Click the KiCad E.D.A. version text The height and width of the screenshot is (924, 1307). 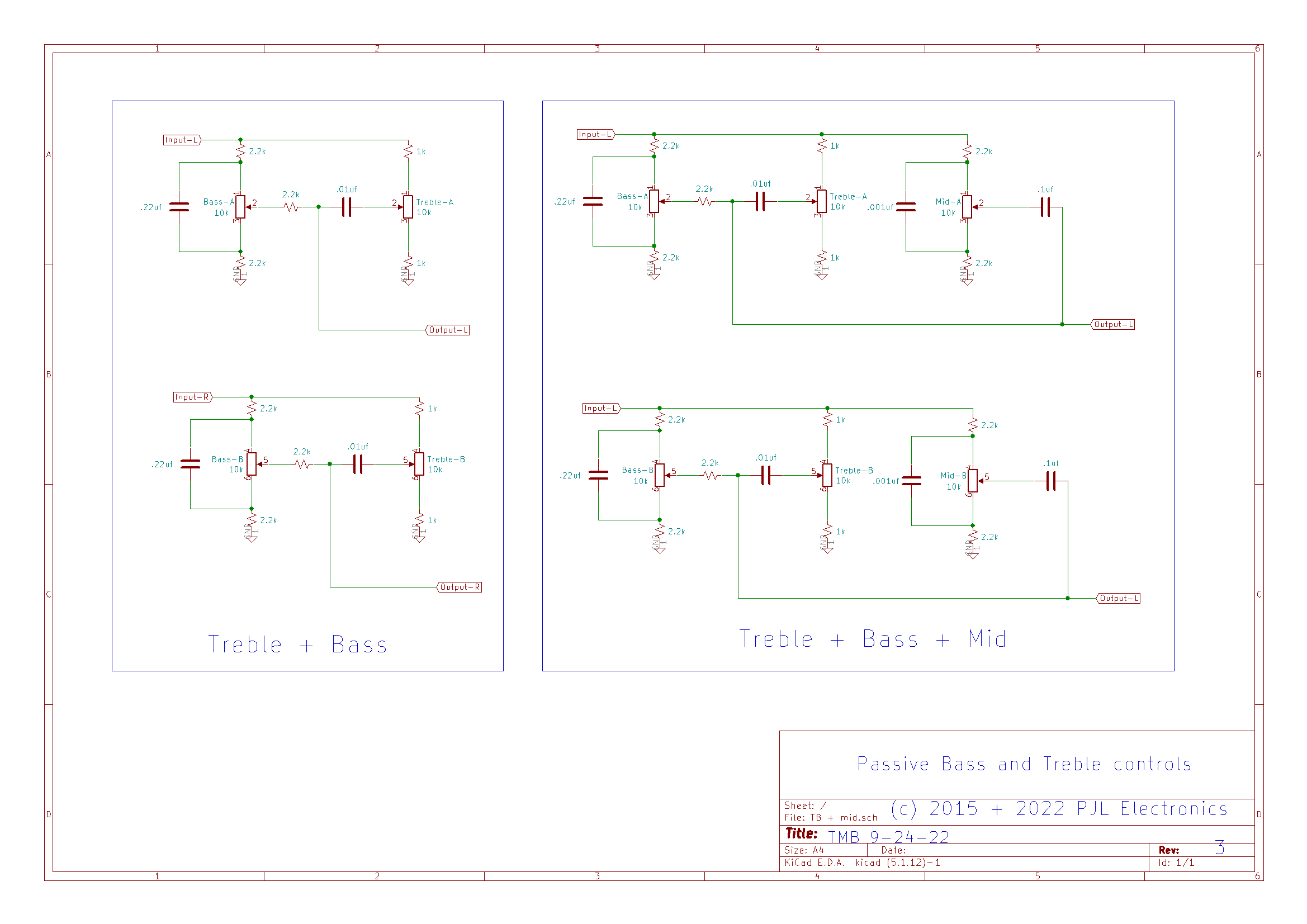[x=862, y=863]
